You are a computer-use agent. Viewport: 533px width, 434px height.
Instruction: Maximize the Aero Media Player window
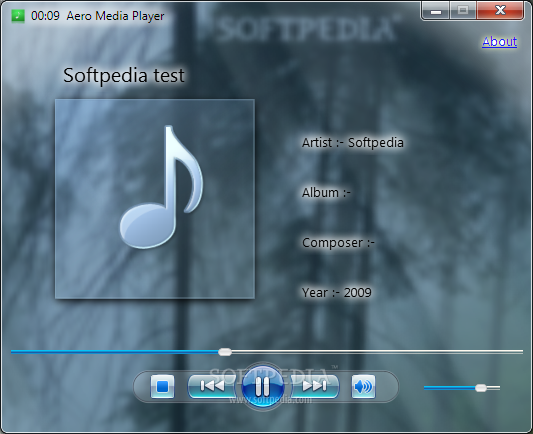tap(463, 11)
